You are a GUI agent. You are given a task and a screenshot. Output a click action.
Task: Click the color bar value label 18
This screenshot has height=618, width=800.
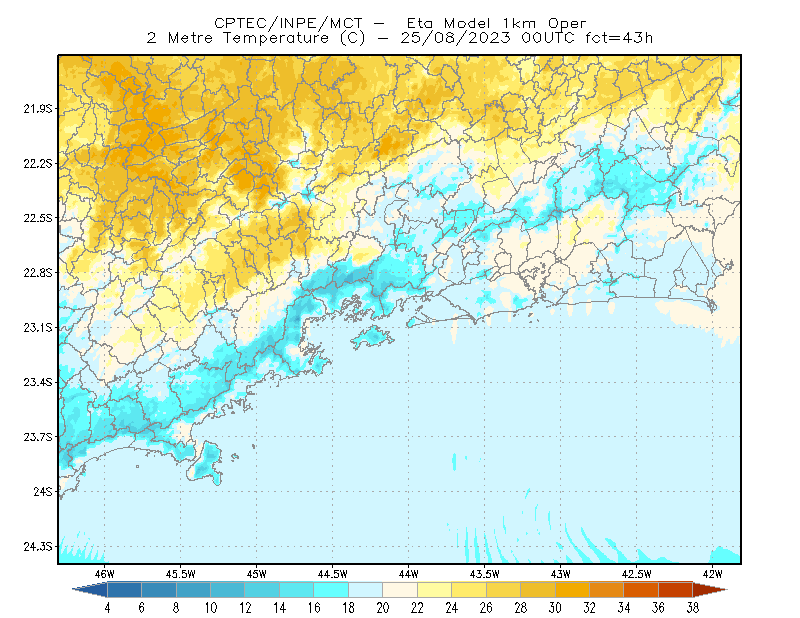pyautogui.click(x=348, y=608)
